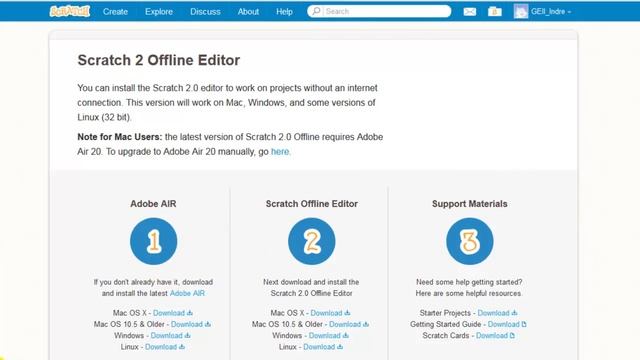
Task: Open the My Stuff folder icon
Action: tap(495, 11)
